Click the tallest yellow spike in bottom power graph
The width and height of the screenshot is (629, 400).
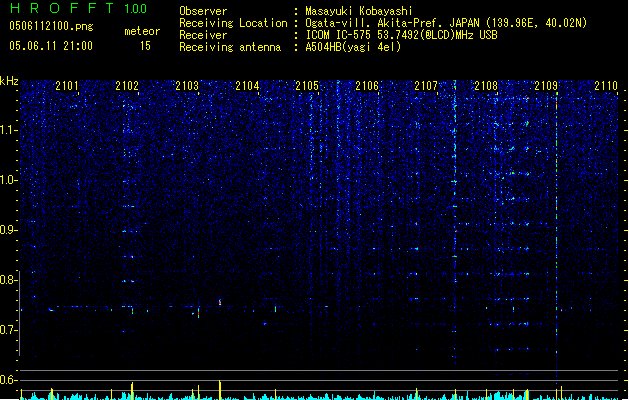coord(220,390)
